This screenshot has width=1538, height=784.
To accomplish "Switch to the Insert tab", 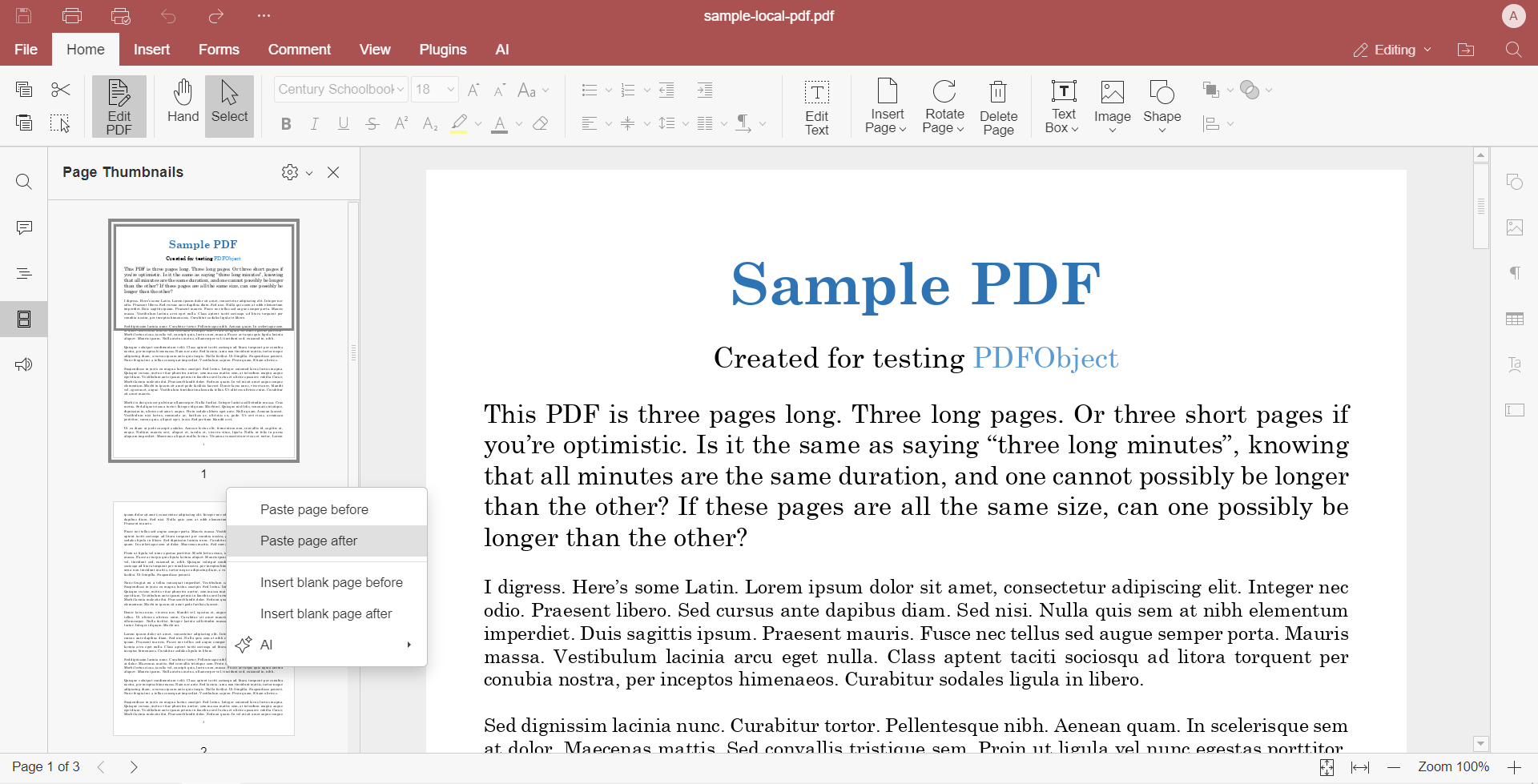I will click(x=151, y=50).
